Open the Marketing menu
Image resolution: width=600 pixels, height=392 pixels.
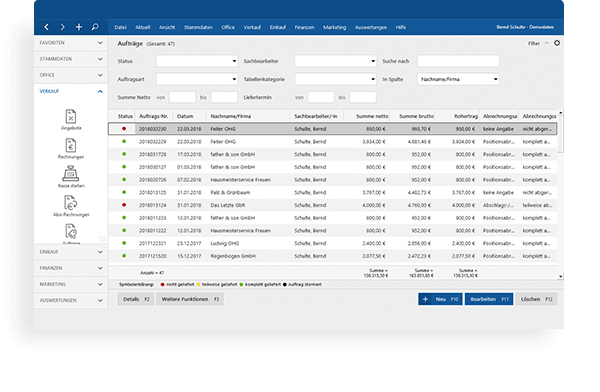click(x=334, y=27)
